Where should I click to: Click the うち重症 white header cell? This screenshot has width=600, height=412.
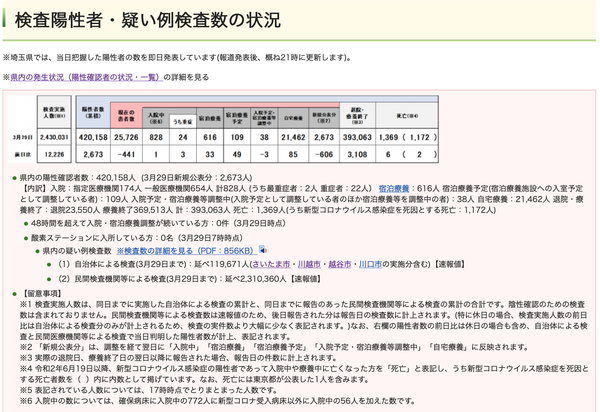coord(183,121)
